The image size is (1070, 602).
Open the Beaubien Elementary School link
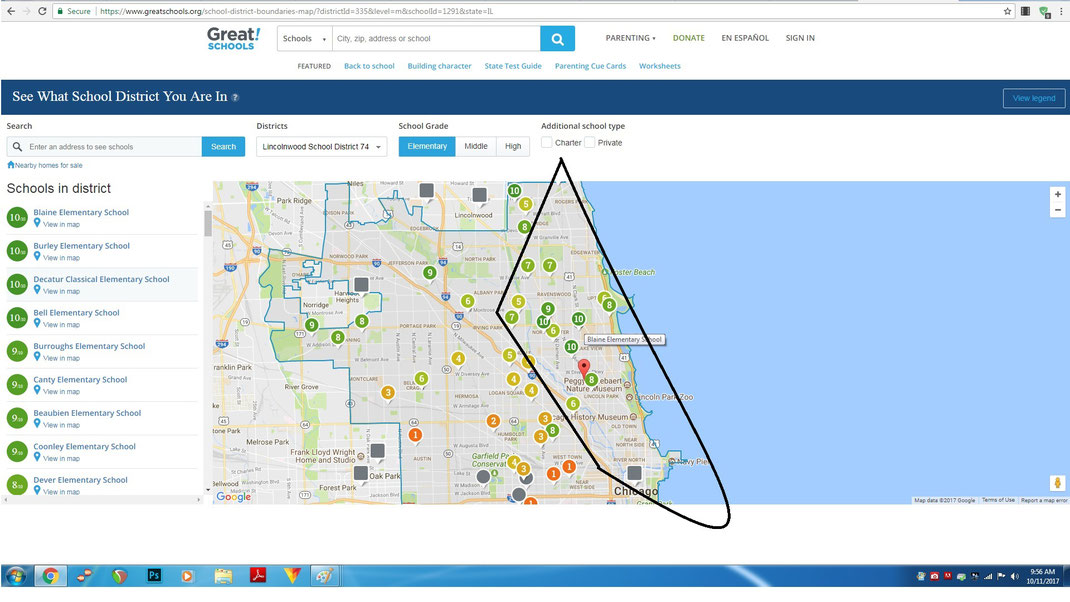point(87,413)
